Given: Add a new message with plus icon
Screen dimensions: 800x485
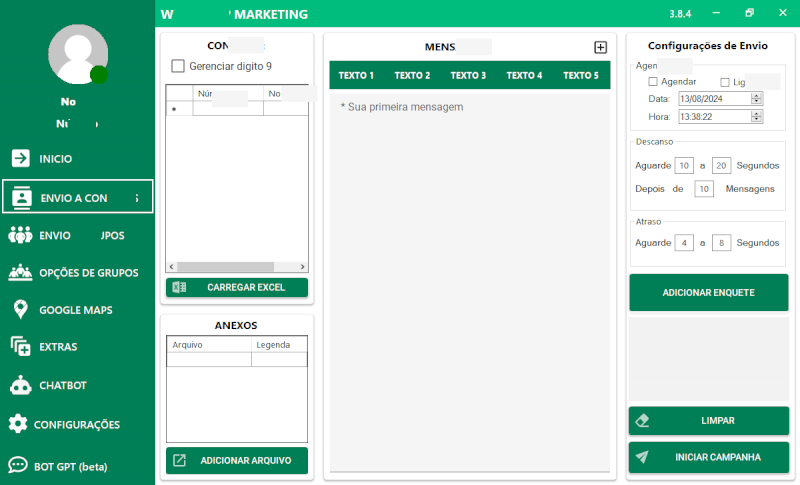Looking at the screenshot, I should pyautogui.click(x=601, y=47).
